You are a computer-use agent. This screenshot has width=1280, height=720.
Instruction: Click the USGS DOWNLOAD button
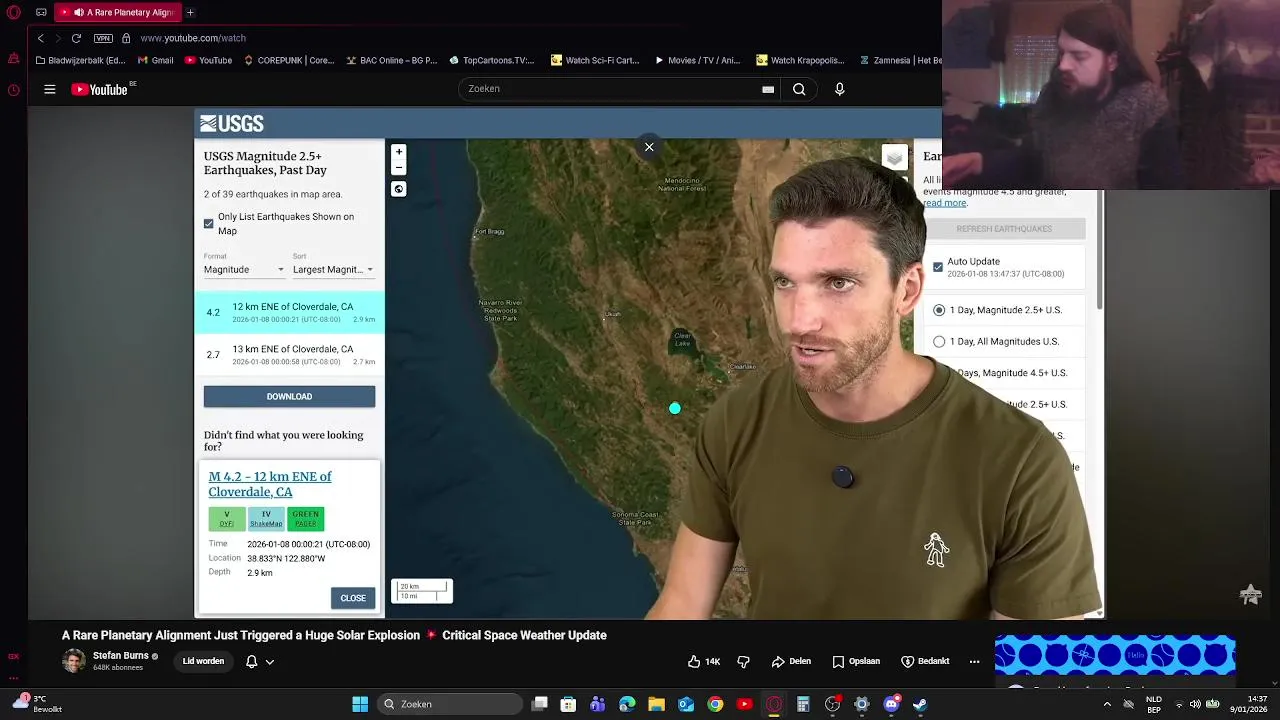(289, 396)
